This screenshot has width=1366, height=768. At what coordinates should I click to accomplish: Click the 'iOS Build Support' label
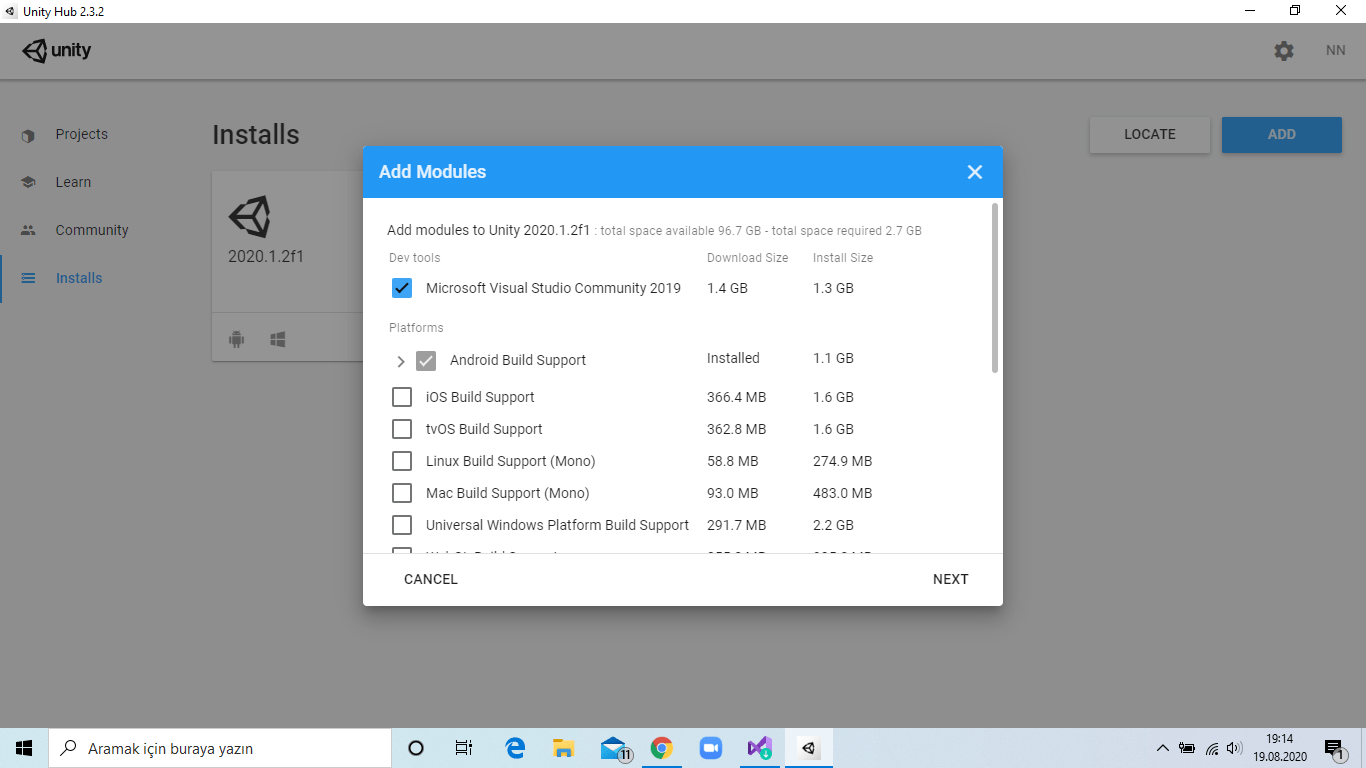coord(480,397)
